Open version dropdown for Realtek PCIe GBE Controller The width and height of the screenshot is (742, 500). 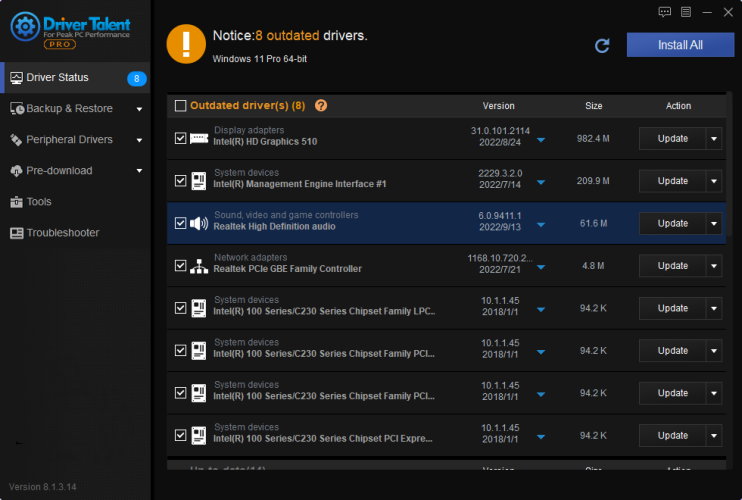coord(541,267)
